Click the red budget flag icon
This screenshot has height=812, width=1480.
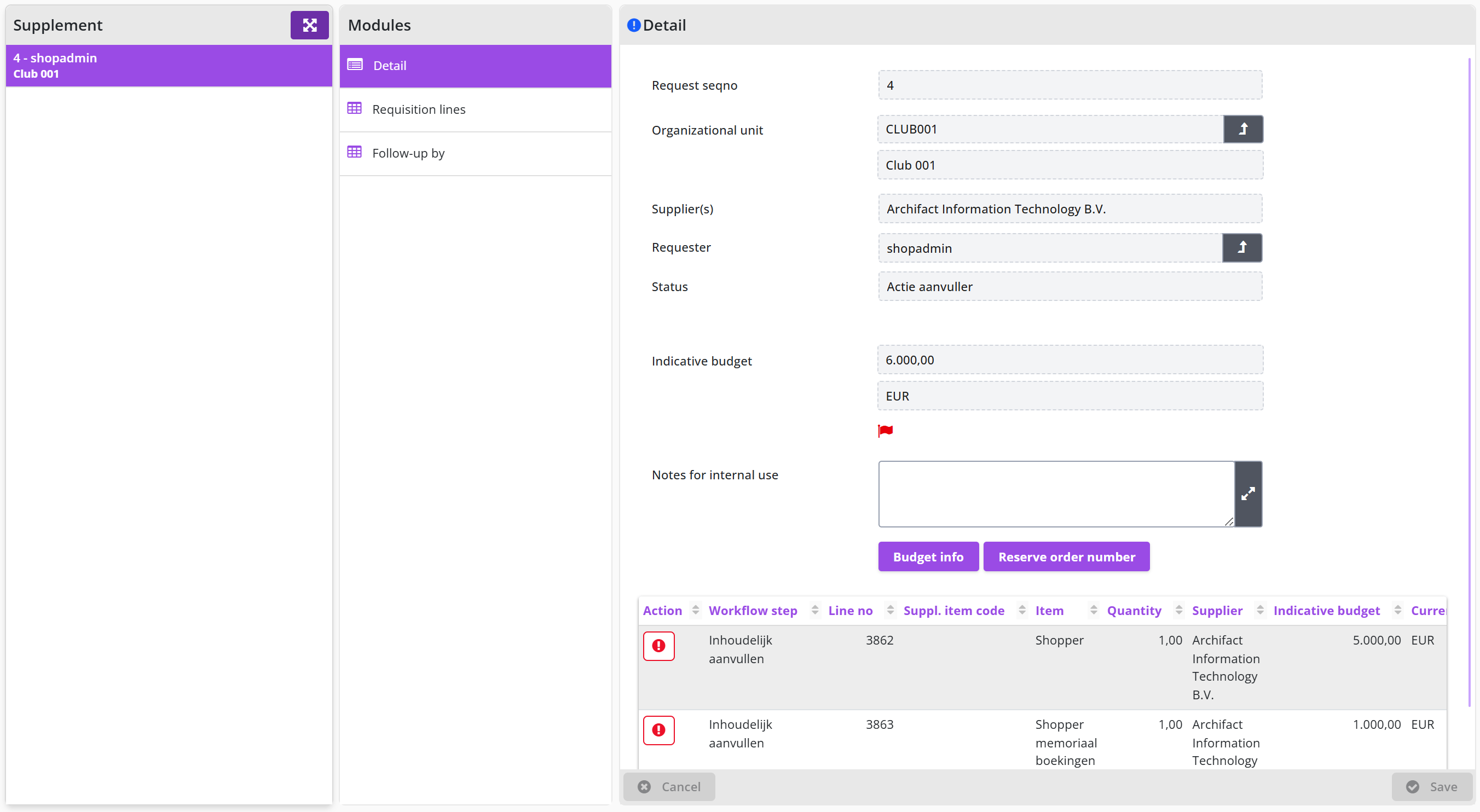point(886,431)
